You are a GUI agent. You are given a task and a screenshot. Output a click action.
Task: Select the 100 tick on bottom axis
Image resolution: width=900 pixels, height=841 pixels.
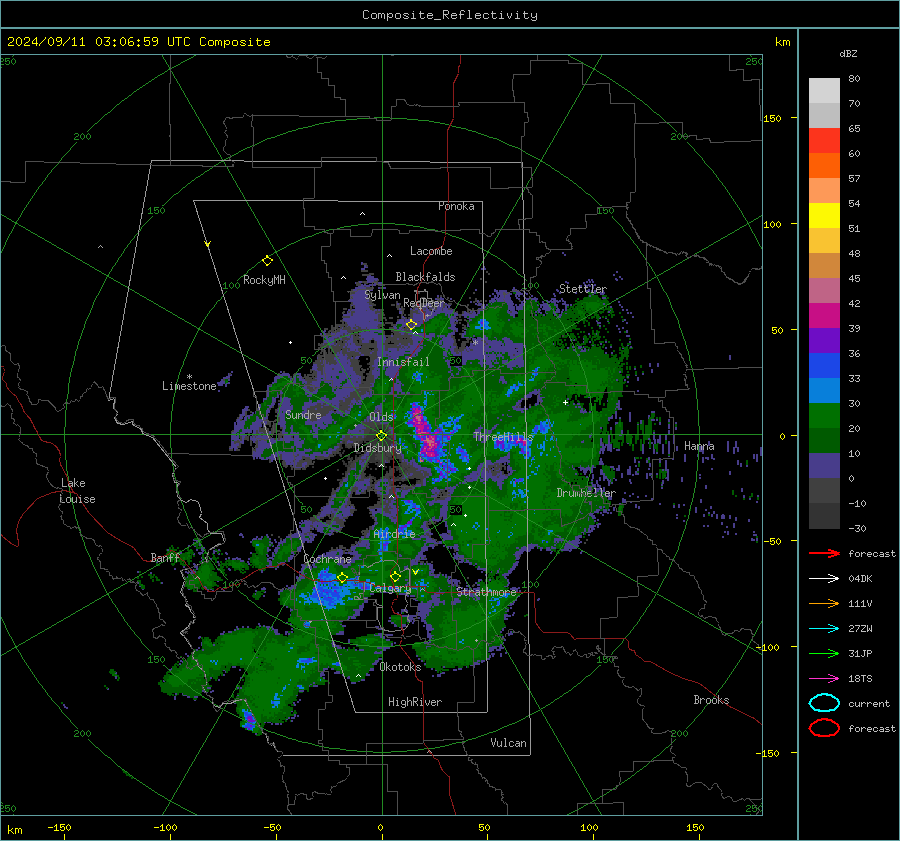click(x=589, y=827)
